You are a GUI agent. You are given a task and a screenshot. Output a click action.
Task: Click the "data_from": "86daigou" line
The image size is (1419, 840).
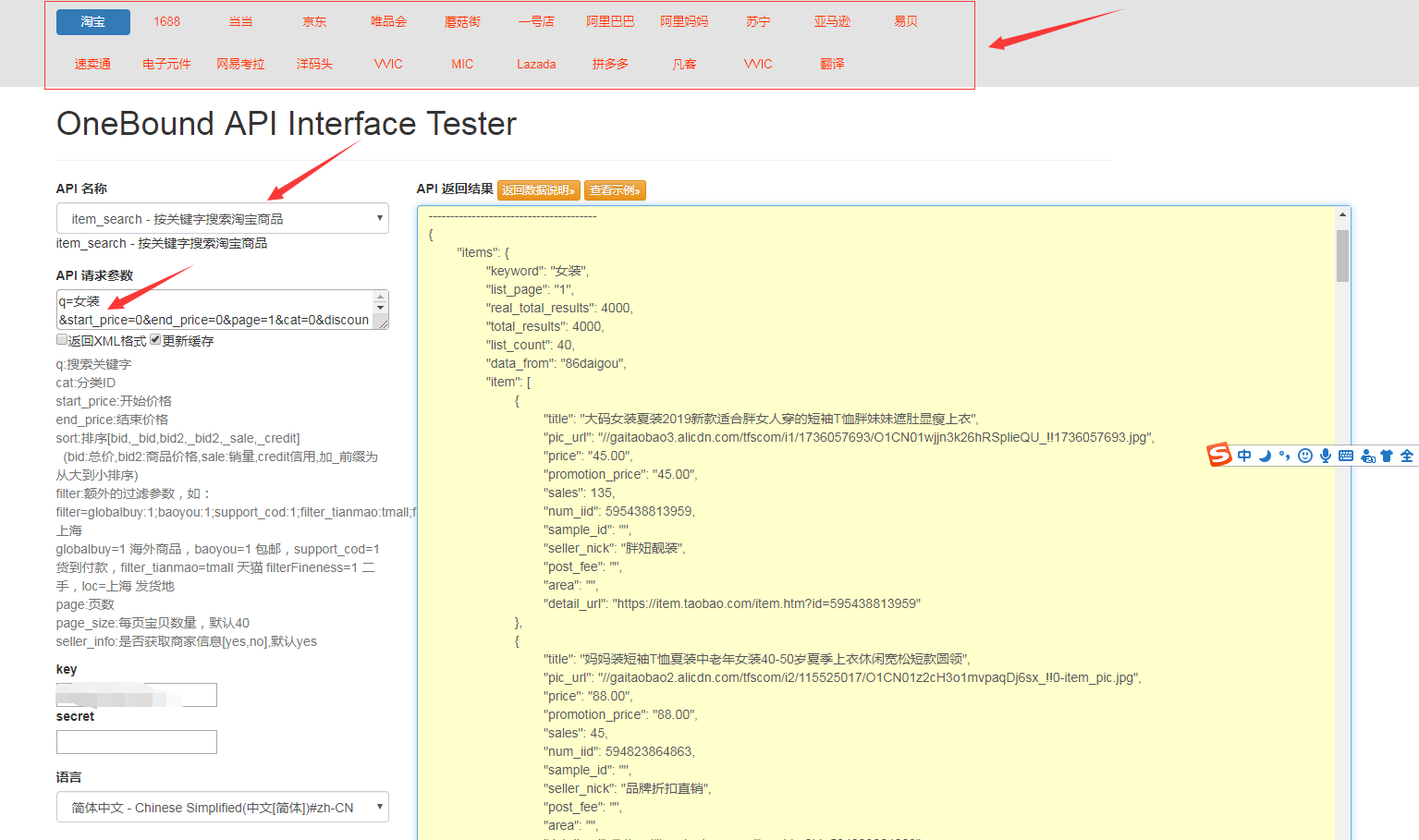(557, 363)
